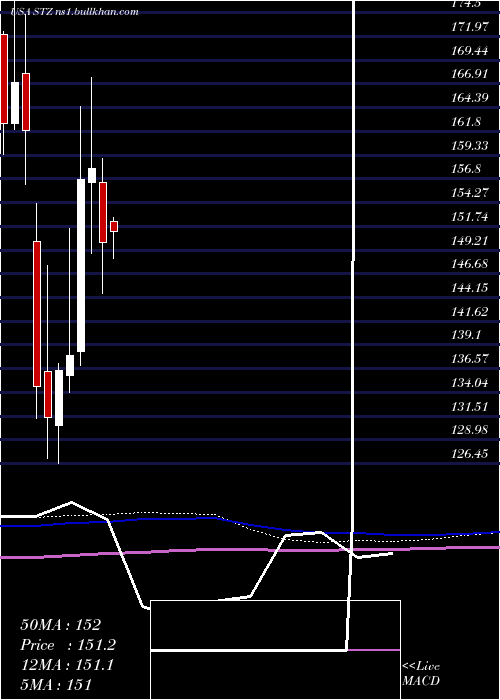
Task: Click the 50MA : 152 readout
Action: pyautogui.click(x=61, y=625)
